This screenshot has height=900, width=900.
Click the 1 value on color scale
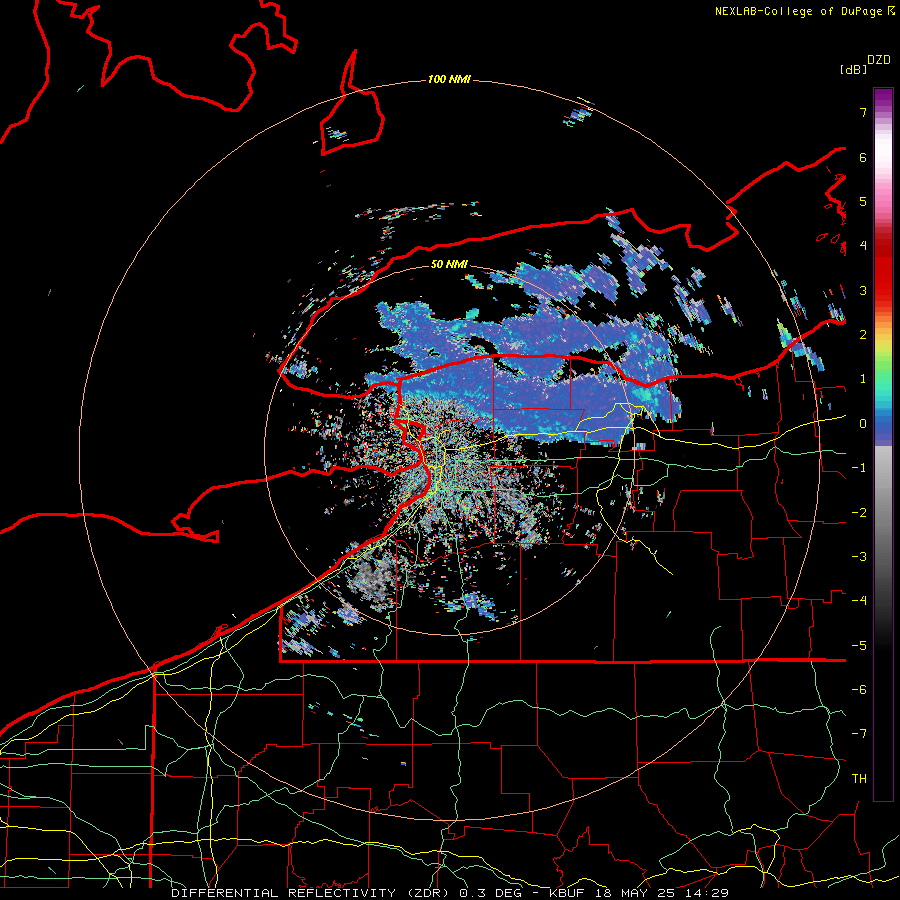[x=863, y=379]
